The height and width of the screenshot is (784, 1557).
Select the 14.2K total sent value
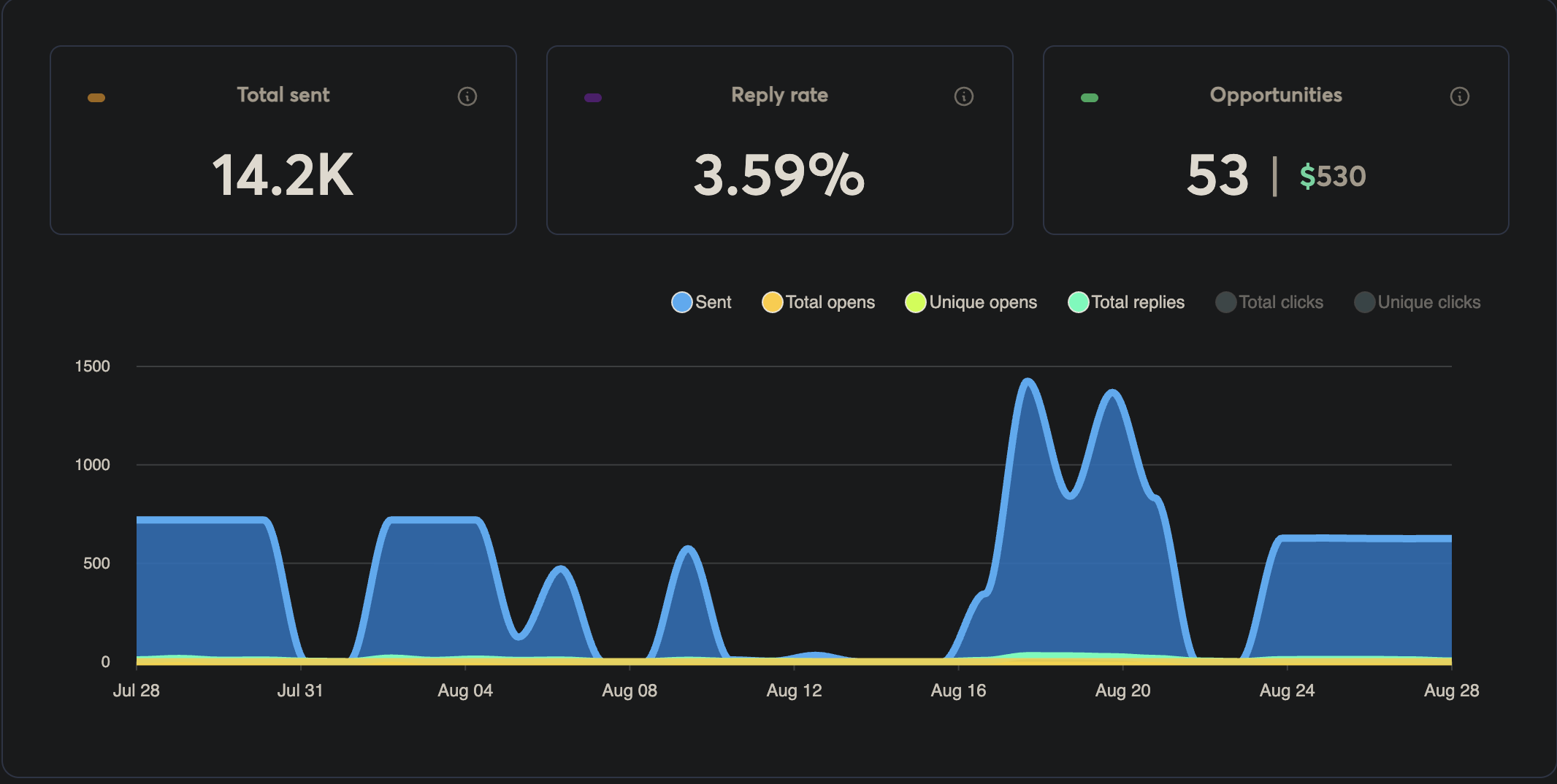pos(283,175)
